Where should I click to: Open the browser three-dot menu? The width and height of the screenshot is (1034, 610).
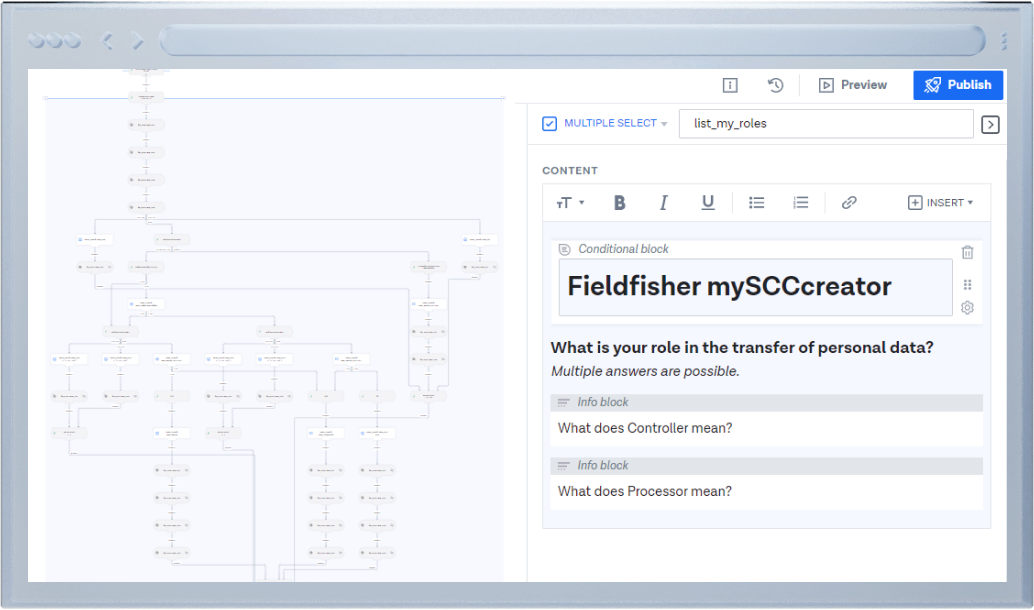click(x=1004, y=41)
